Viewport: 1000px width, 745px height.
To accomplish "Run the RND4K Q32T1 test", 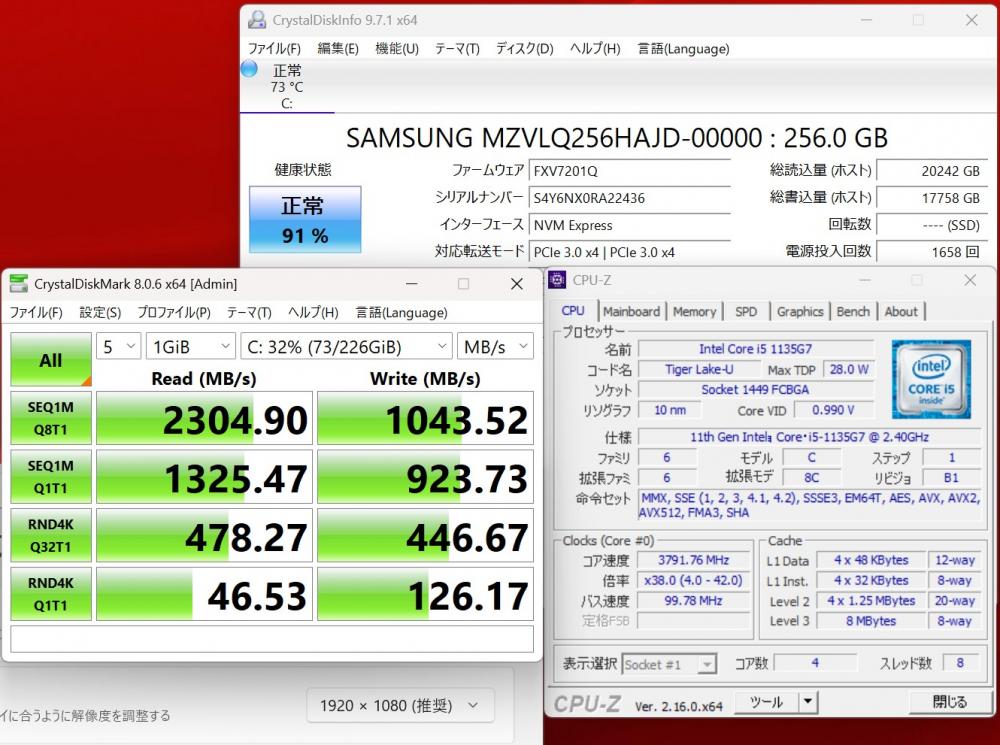I will pos(51,535).
